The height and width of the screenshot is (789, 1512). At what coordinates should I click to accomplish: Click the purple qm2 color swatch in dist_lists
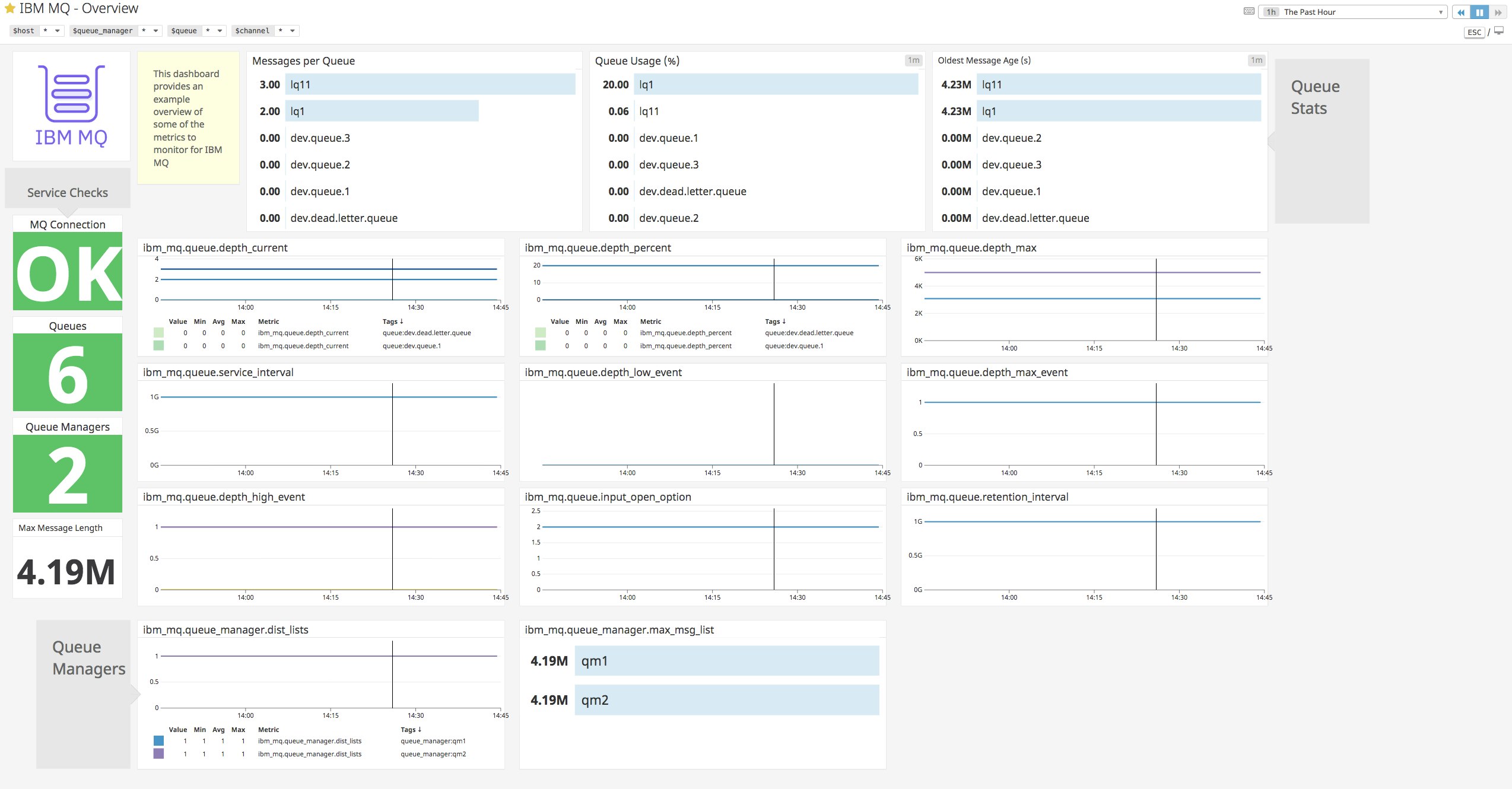point(157,754)
